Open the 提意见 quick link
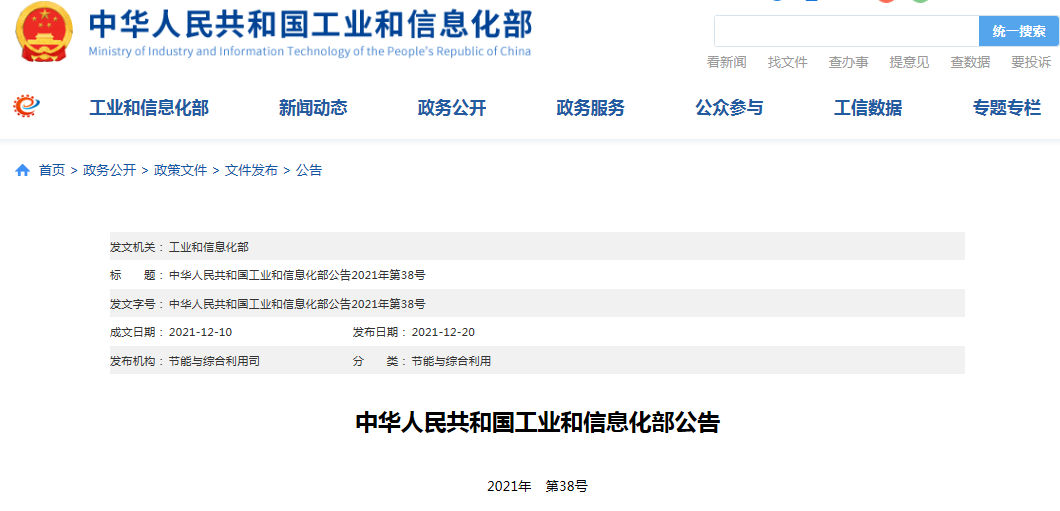Viewport: 1060px width, 511px height. (909, 62)
